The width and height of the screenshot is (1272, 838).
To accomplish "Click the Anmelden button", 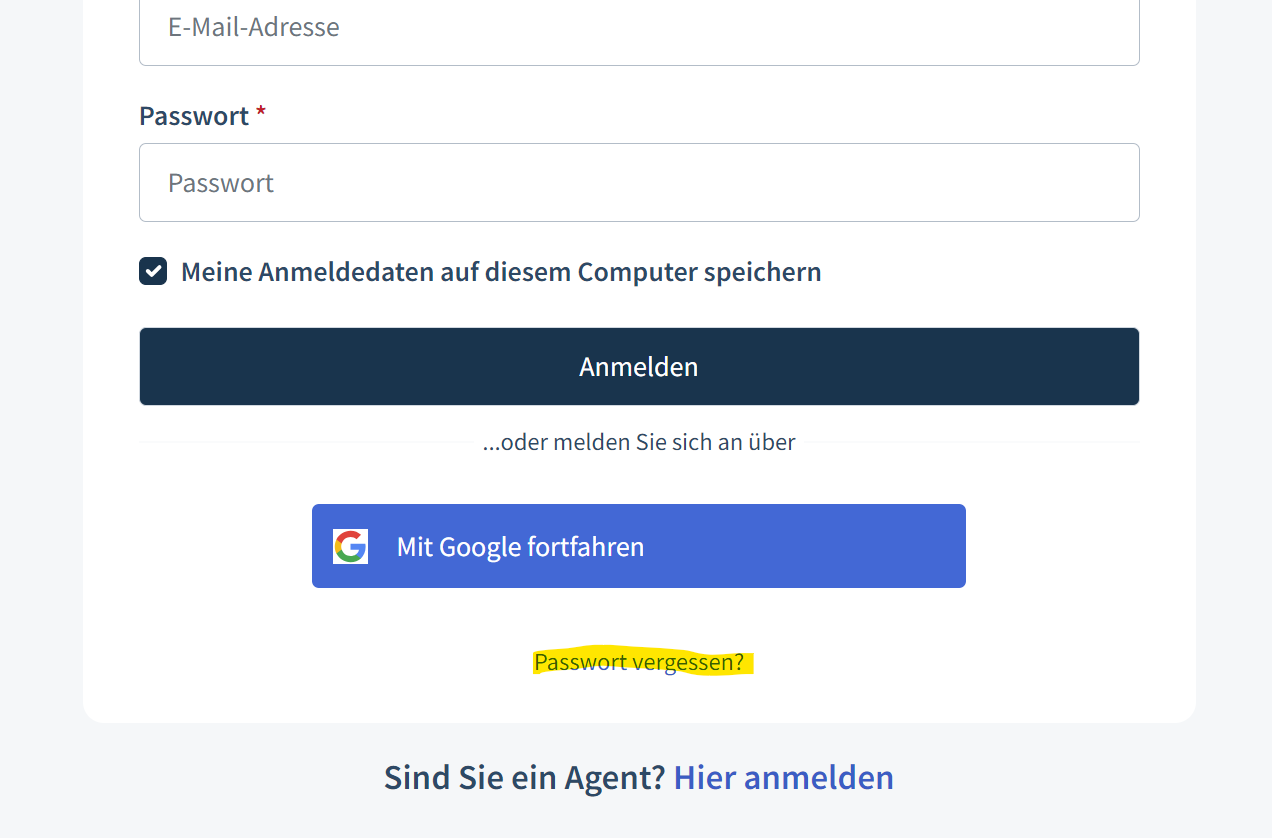I will point(639,366).
